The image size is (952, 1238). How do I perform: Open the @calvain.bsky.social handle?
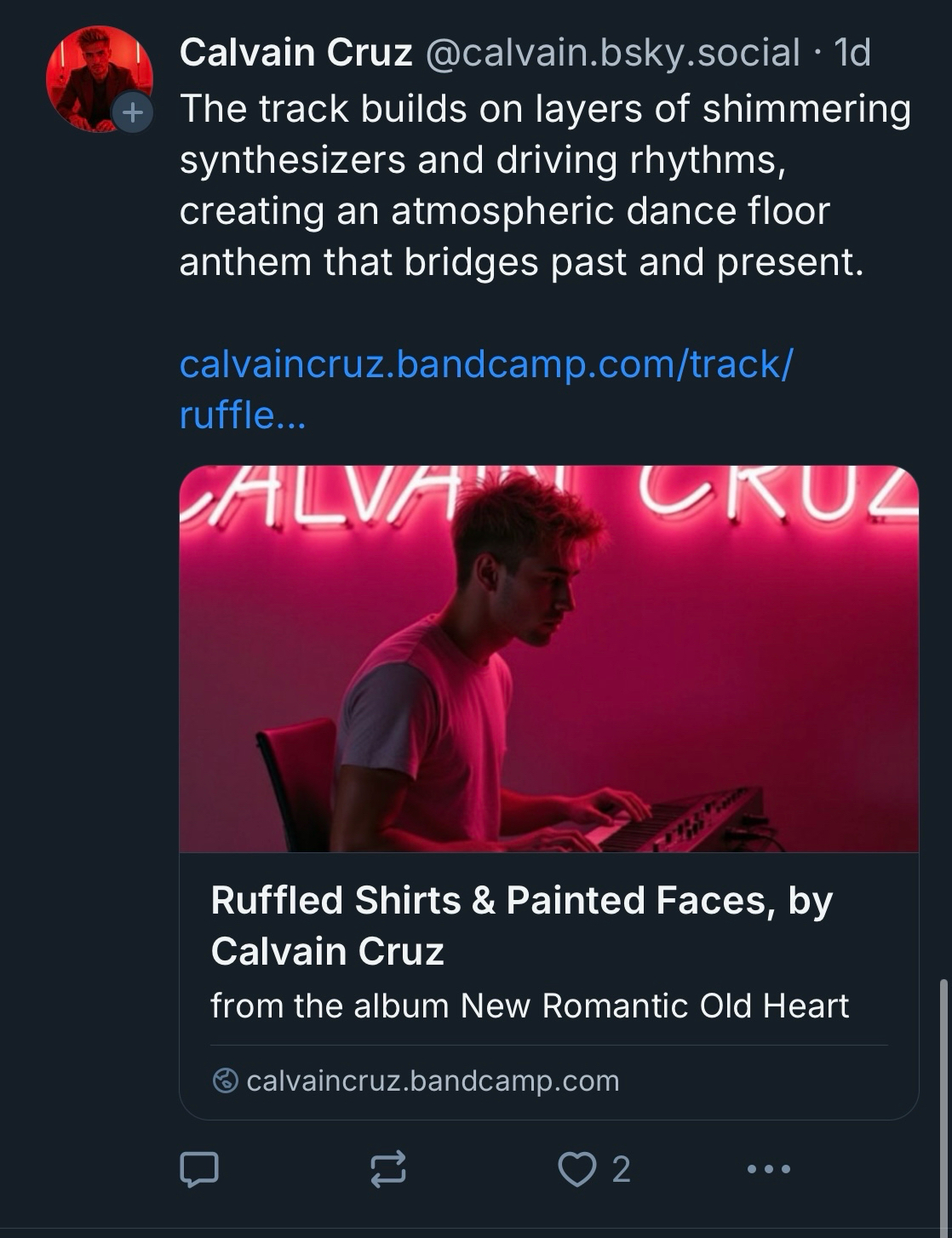click(x=611, y=53)
